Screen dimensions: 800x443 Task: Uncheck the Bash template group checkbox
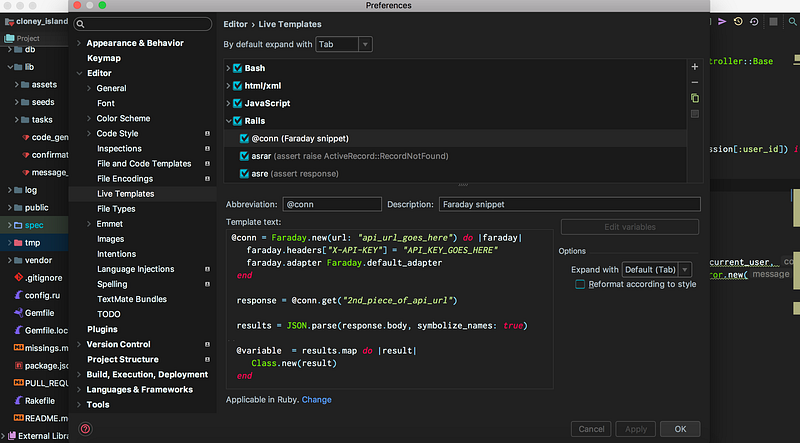238,68
